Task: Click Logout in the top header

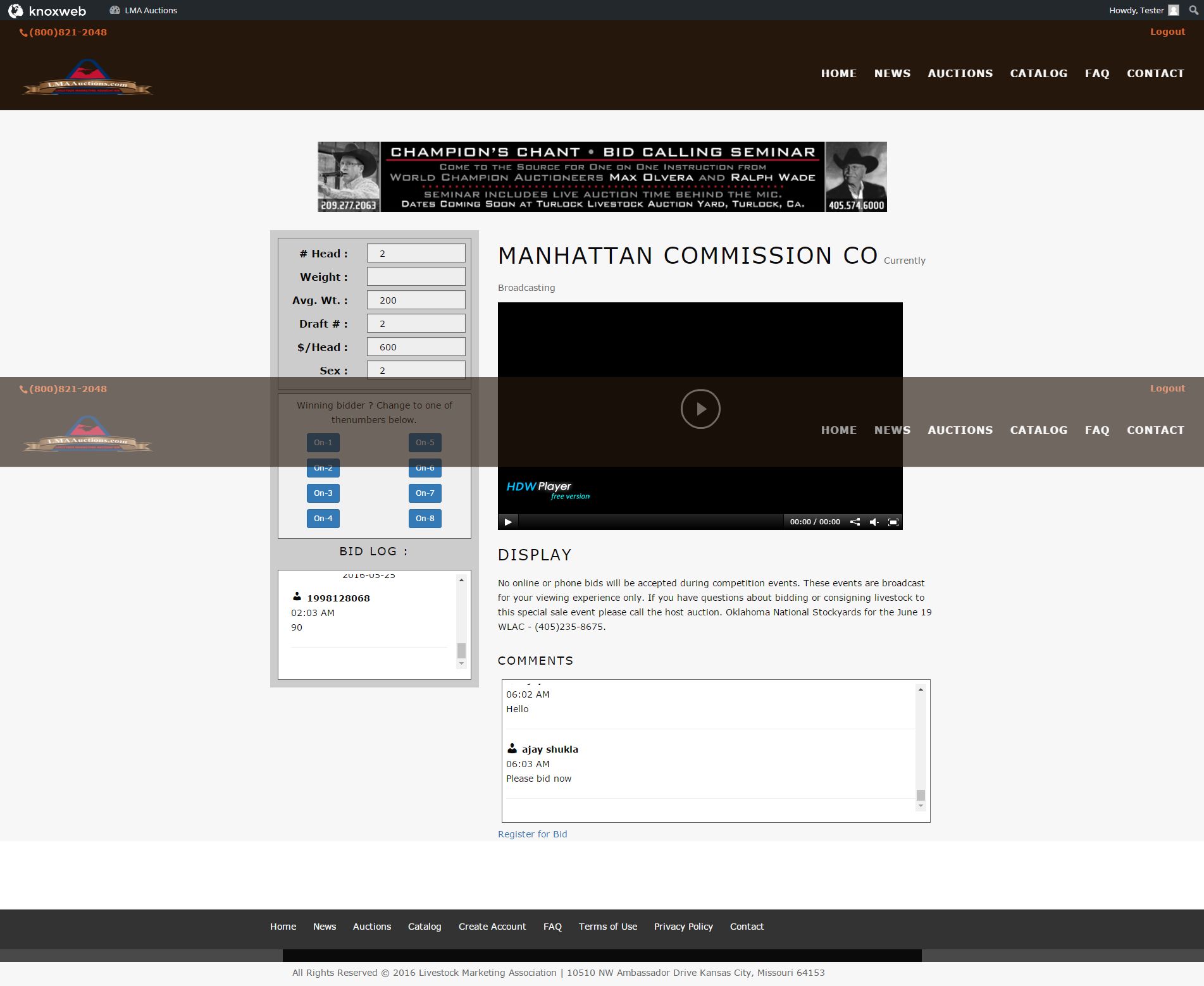Action: coord(1167,32)
